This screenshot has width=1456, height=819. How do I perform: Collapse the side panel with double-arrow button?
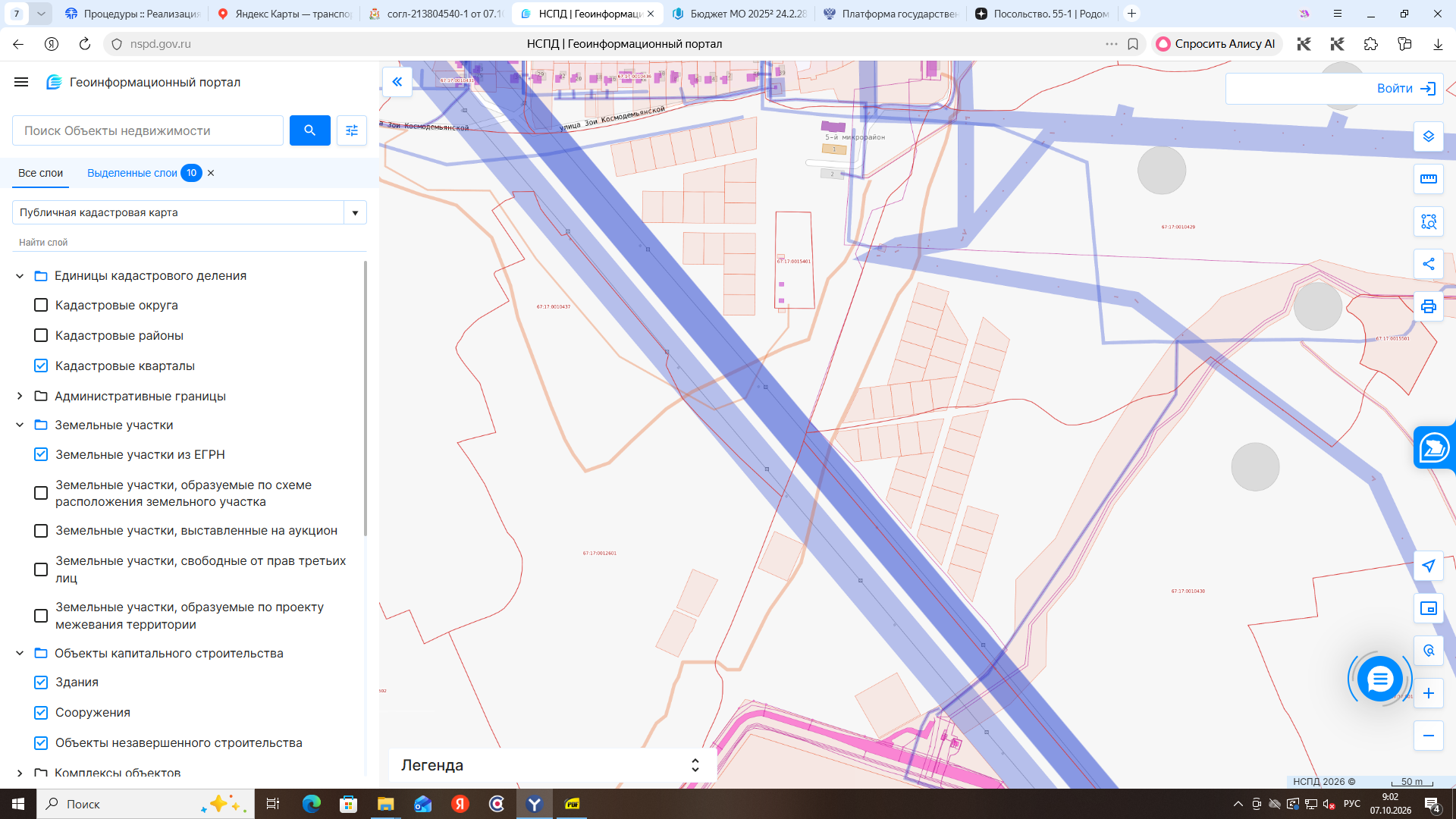pyautogui.click(x=397, y=82)
